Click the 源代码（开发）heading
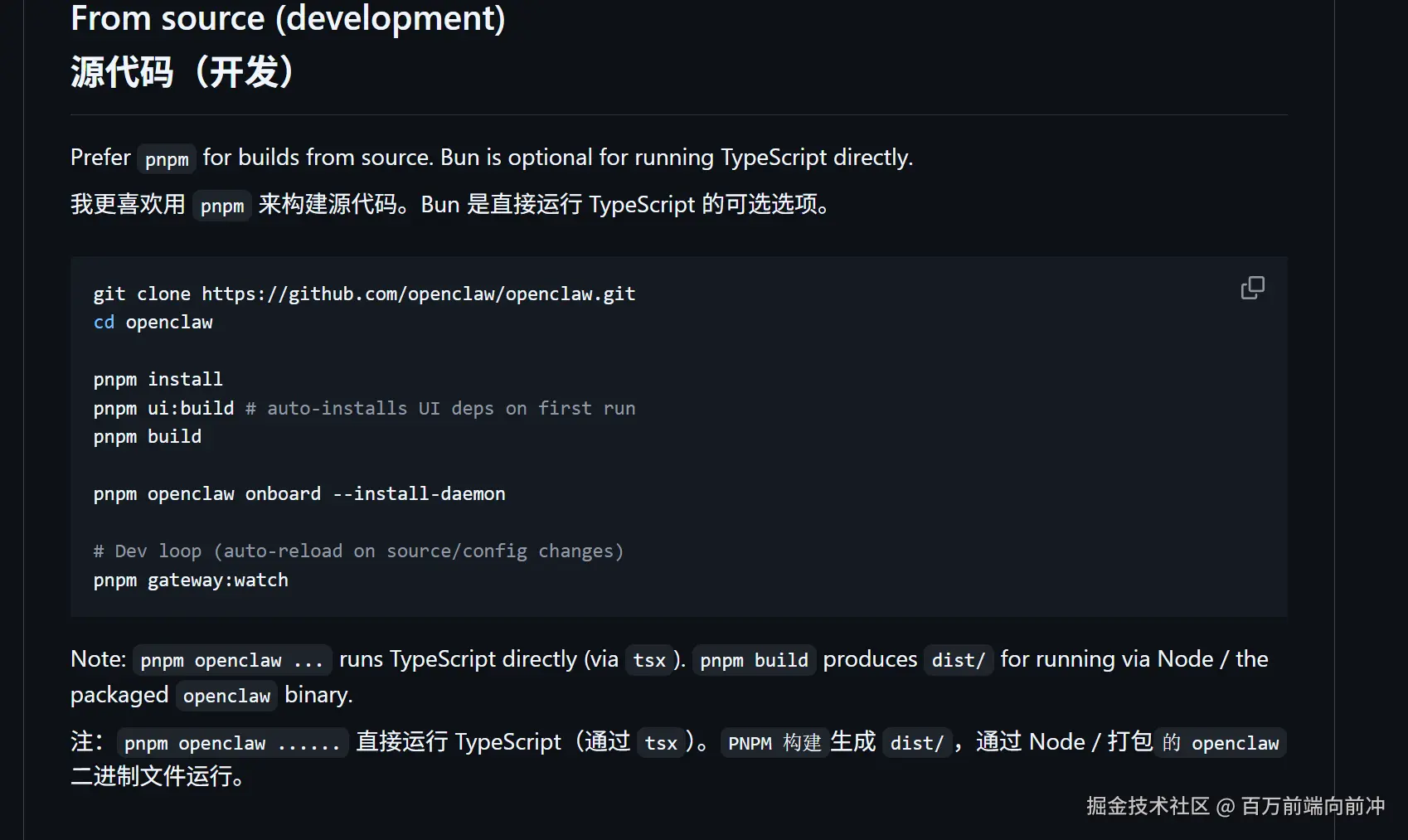 click(182, 73)
